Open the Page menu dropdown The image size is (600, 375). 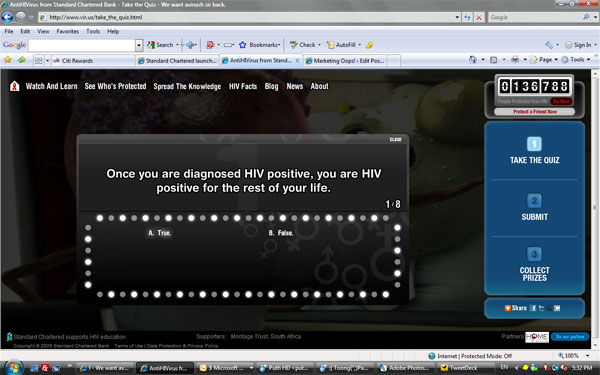point(546,60)
